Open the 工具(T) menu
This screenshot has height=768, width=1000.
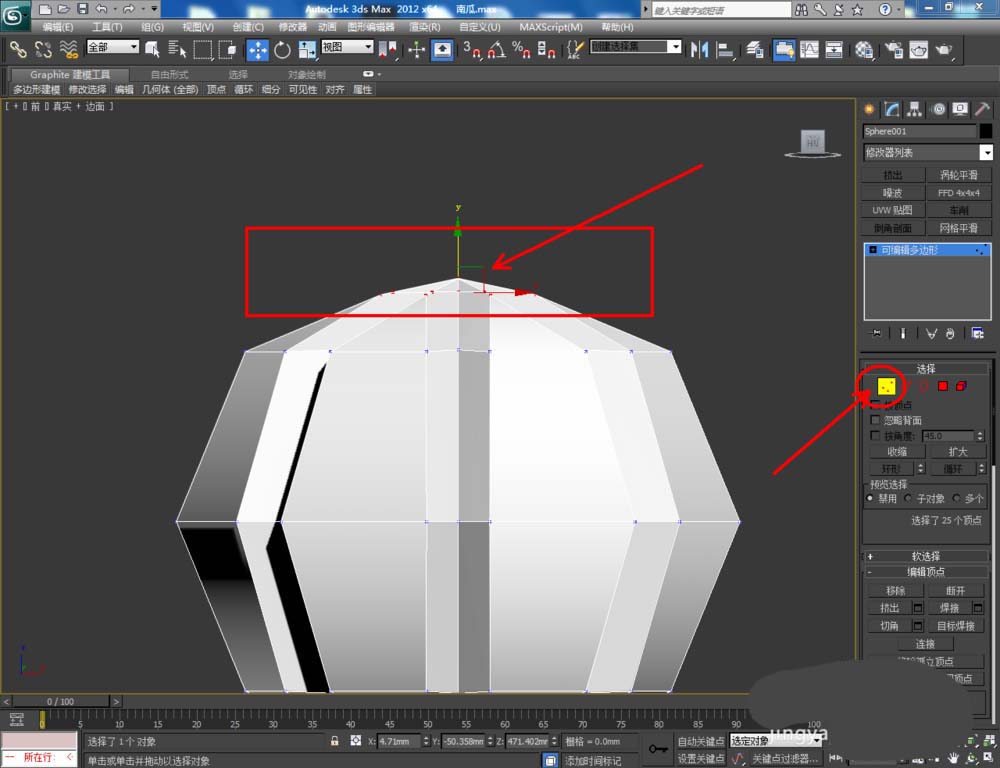107,27
